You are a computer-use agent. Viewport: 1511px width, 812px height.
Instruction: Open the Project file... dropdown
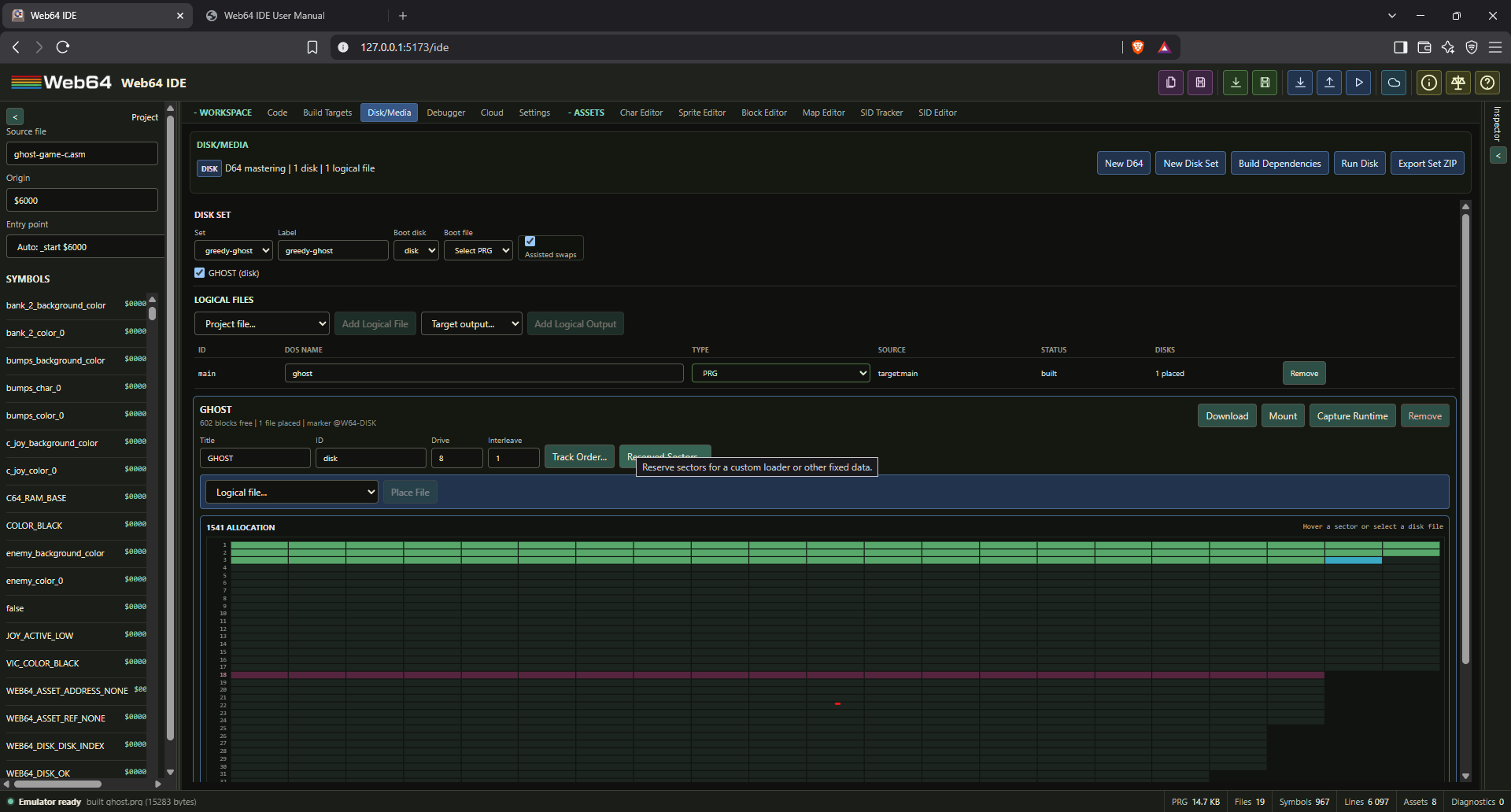(x=262, y=323)
